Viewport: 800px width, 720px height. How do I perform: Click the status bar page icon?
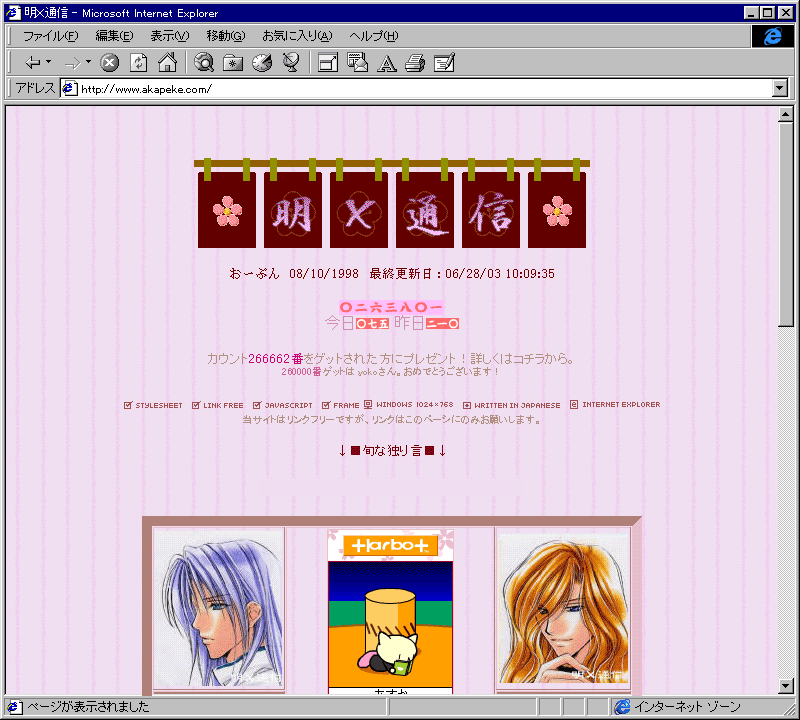[13, 707]
